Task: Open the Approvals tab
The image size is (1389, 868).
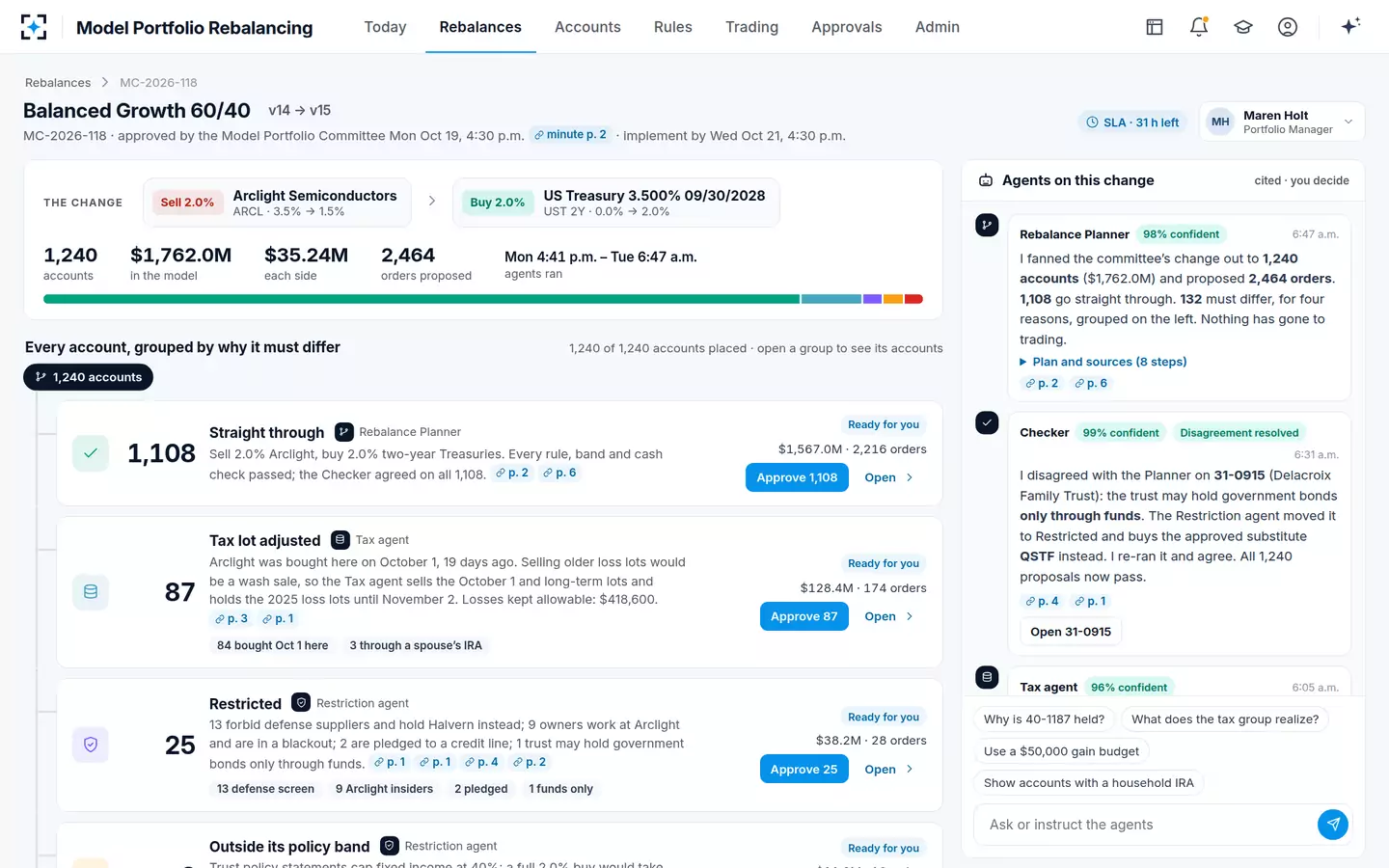Action: pyautogui.click(x=847, y=27)
